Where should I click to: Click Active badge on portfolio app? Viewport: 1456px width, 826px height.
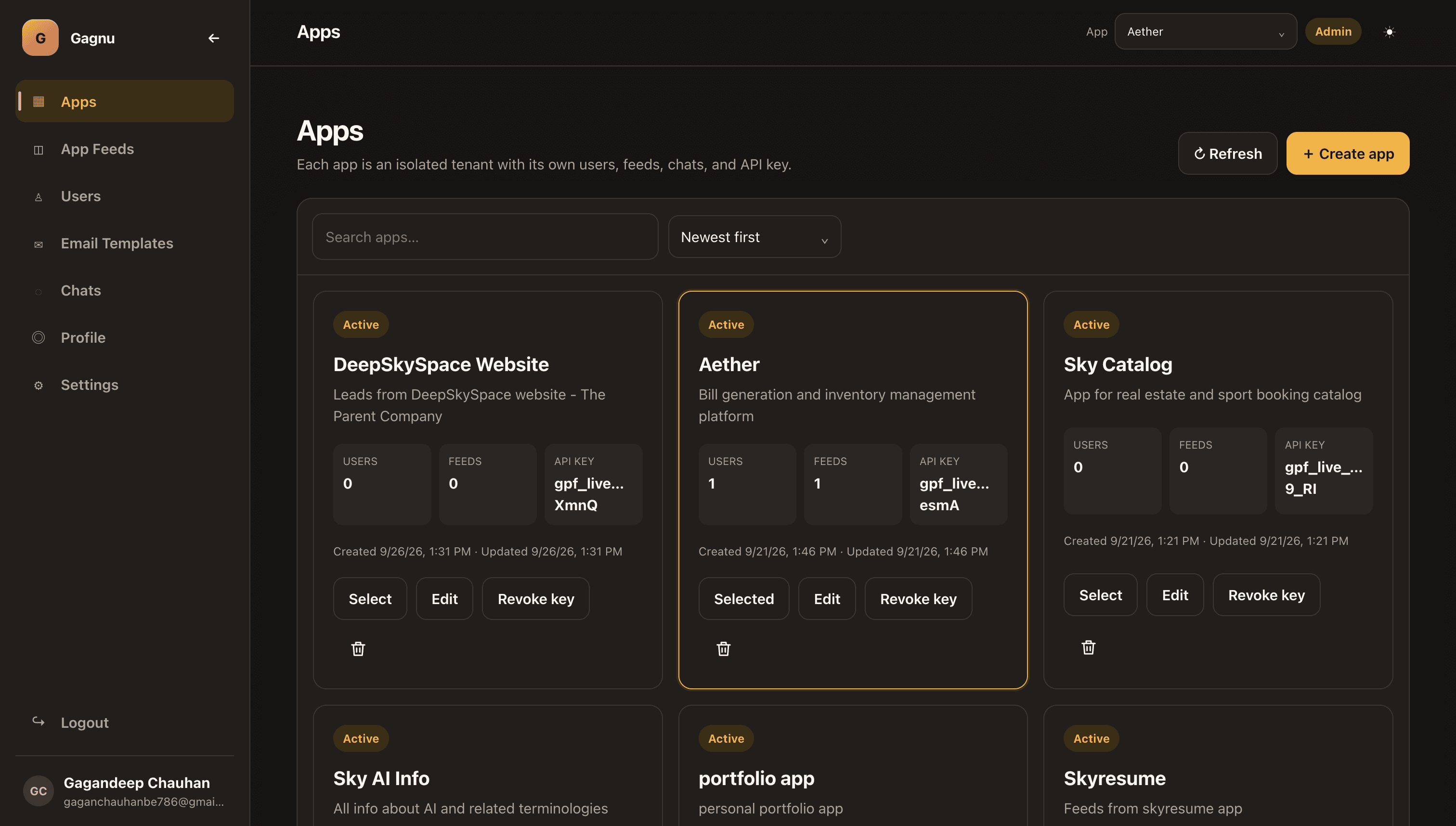click(726, 738)
